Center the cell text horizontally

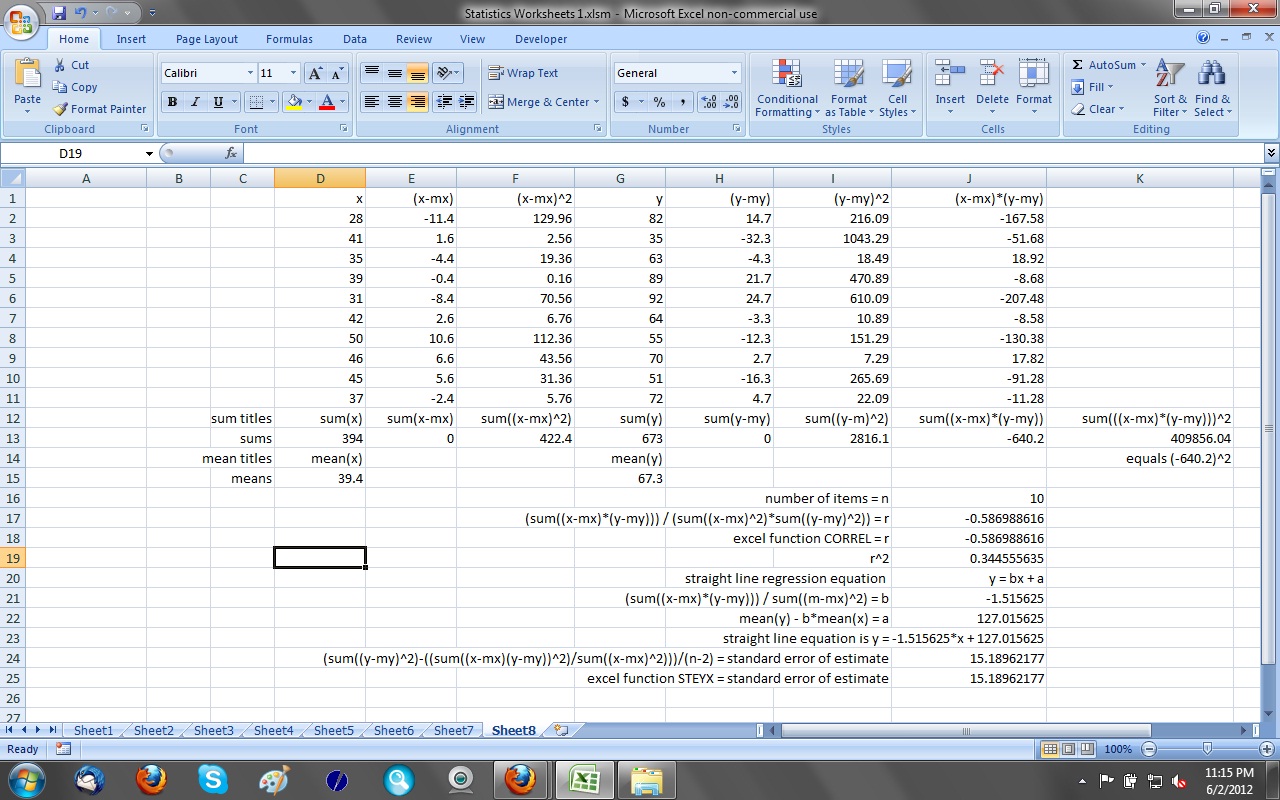(x=395, y=102)
